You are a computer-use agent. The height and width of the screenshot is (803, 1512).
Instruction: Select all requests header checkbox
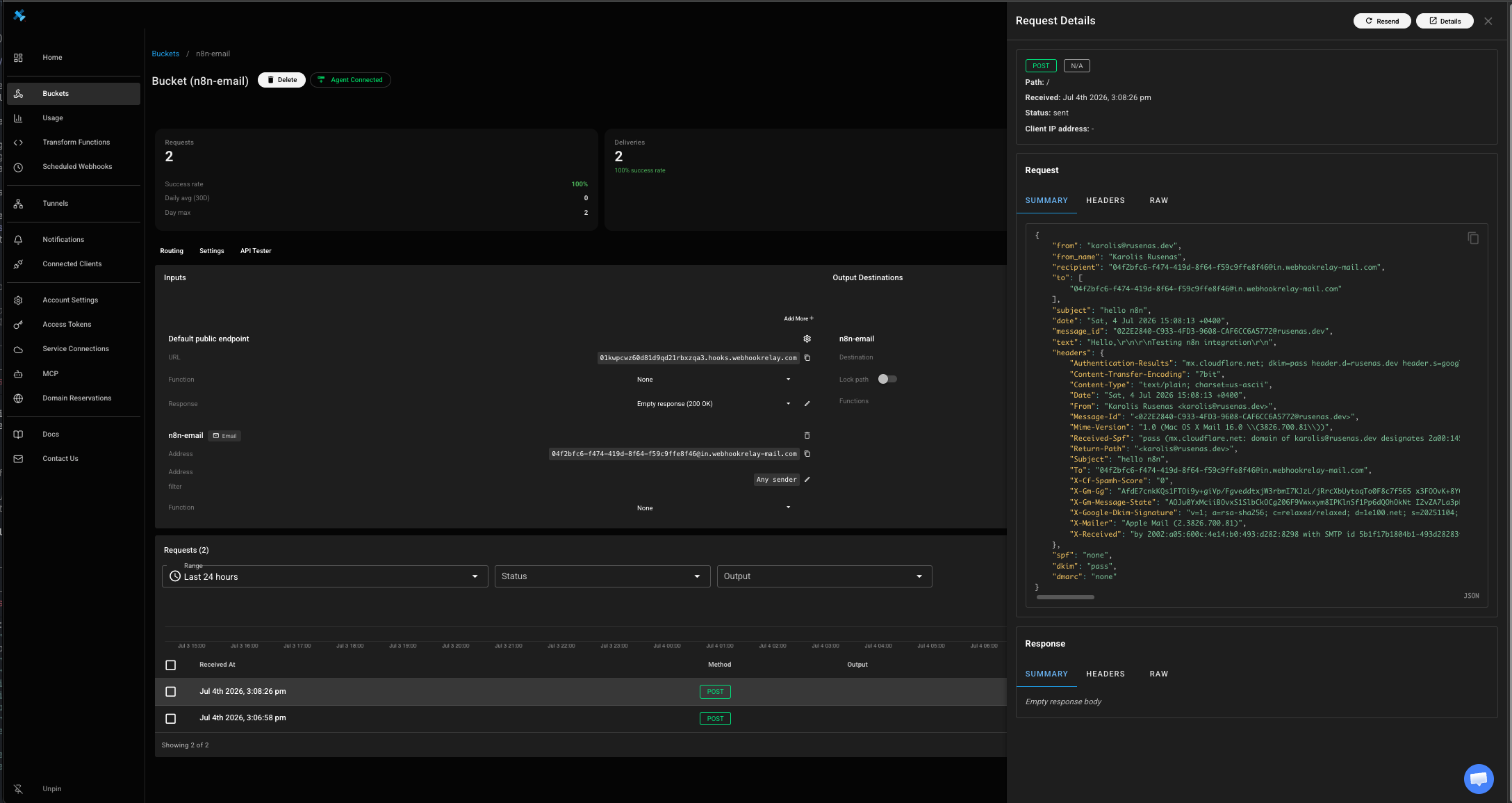pyautogui.click(x=171, y=665)
